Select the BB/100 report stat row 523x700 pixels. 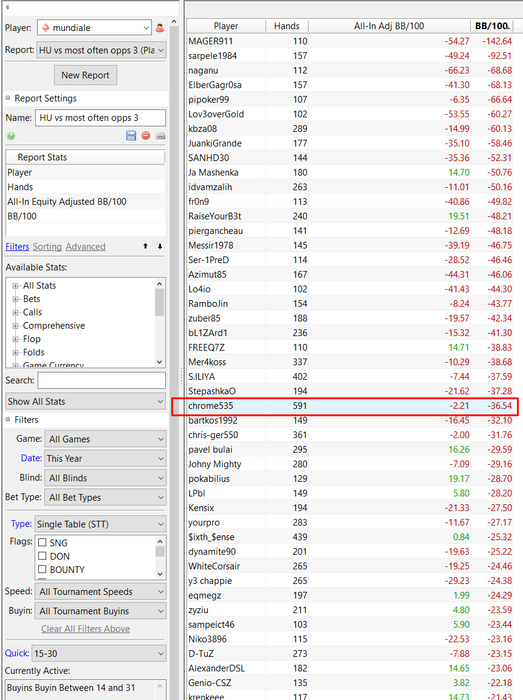coord(85,216)
